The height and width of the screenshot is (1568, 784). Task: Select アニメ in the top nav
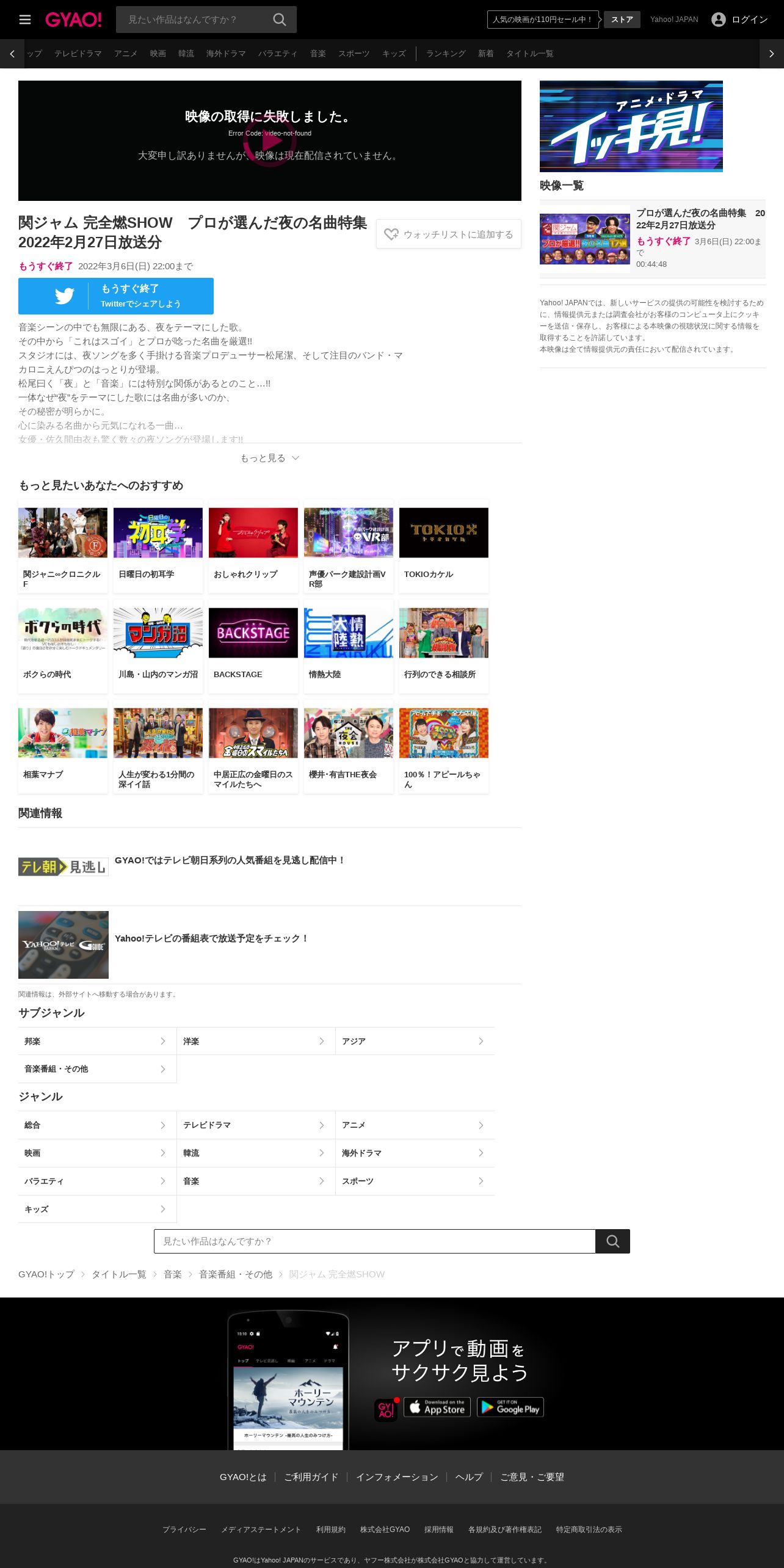[126, 54]
